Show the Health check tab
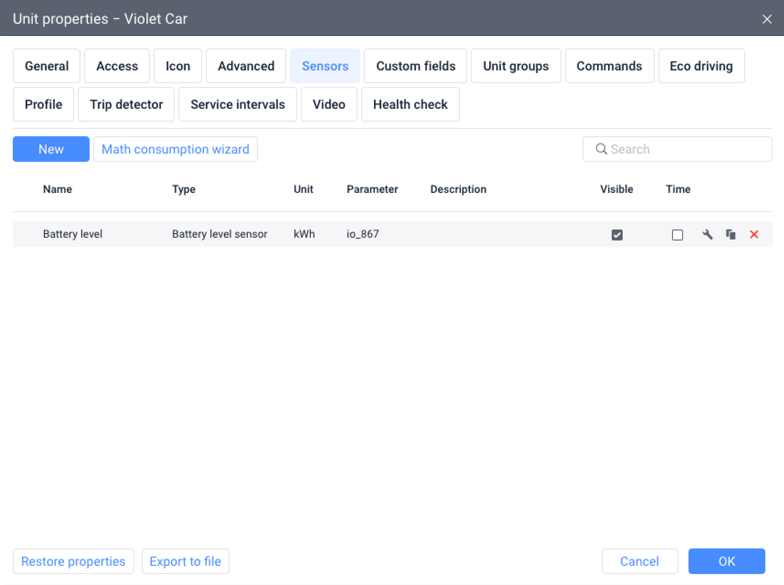 [410, 104]
